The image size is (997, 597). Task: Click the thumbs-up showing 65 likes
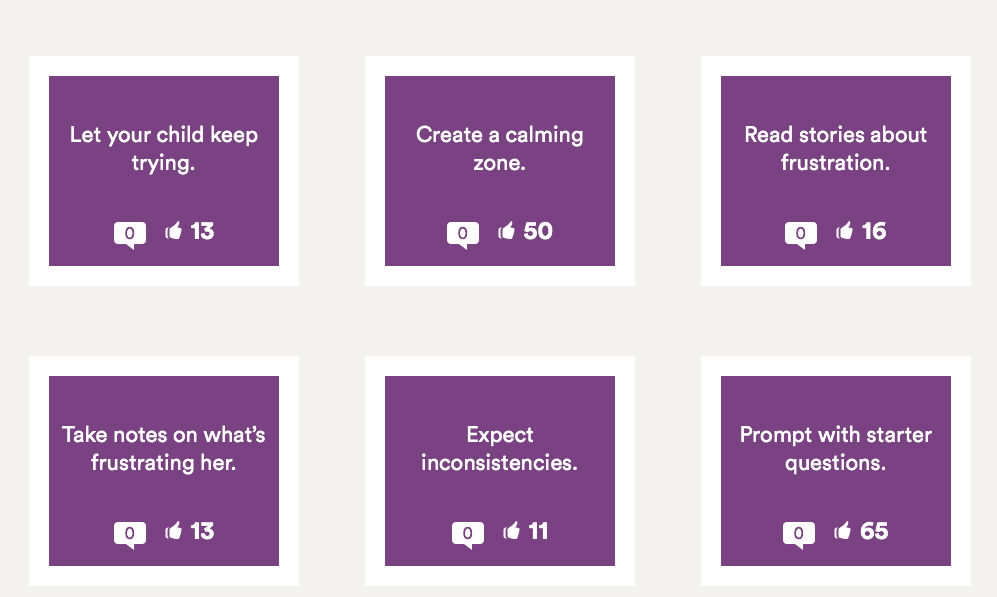(x=842, y=530)
